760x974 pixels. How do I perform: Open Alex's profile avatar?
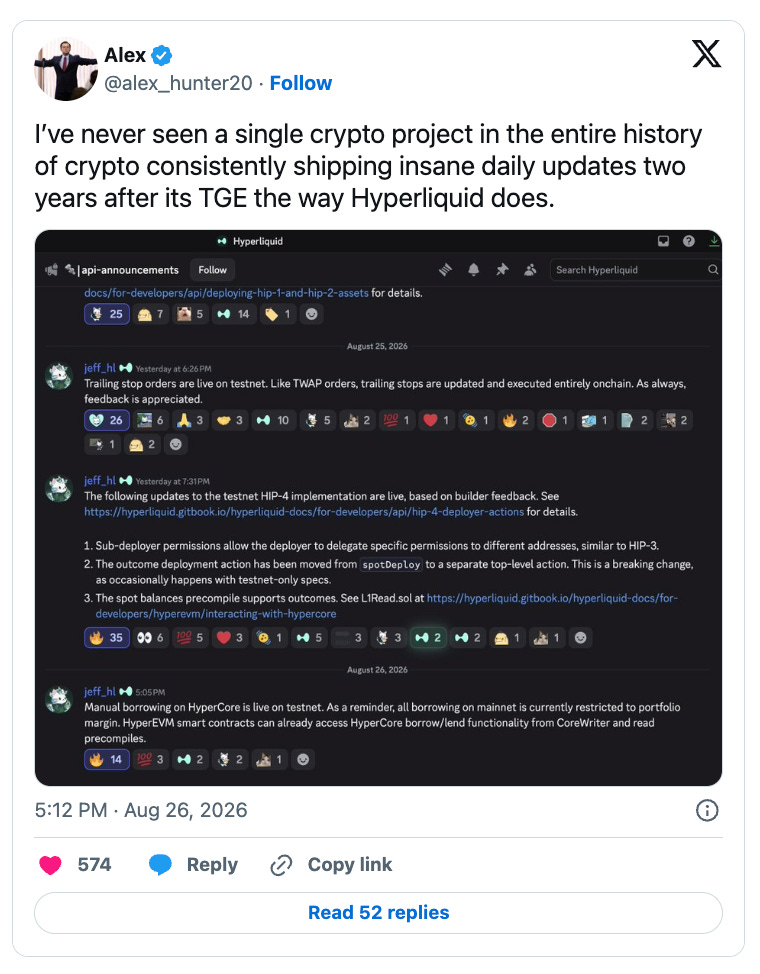point(66,69)
